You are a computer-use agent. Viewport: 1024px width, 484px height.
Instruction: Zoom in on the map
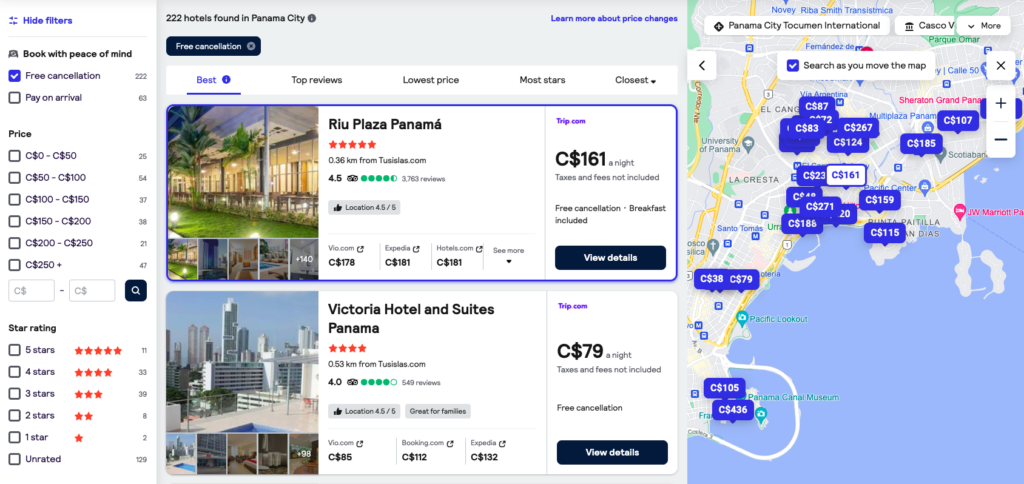1000,103
